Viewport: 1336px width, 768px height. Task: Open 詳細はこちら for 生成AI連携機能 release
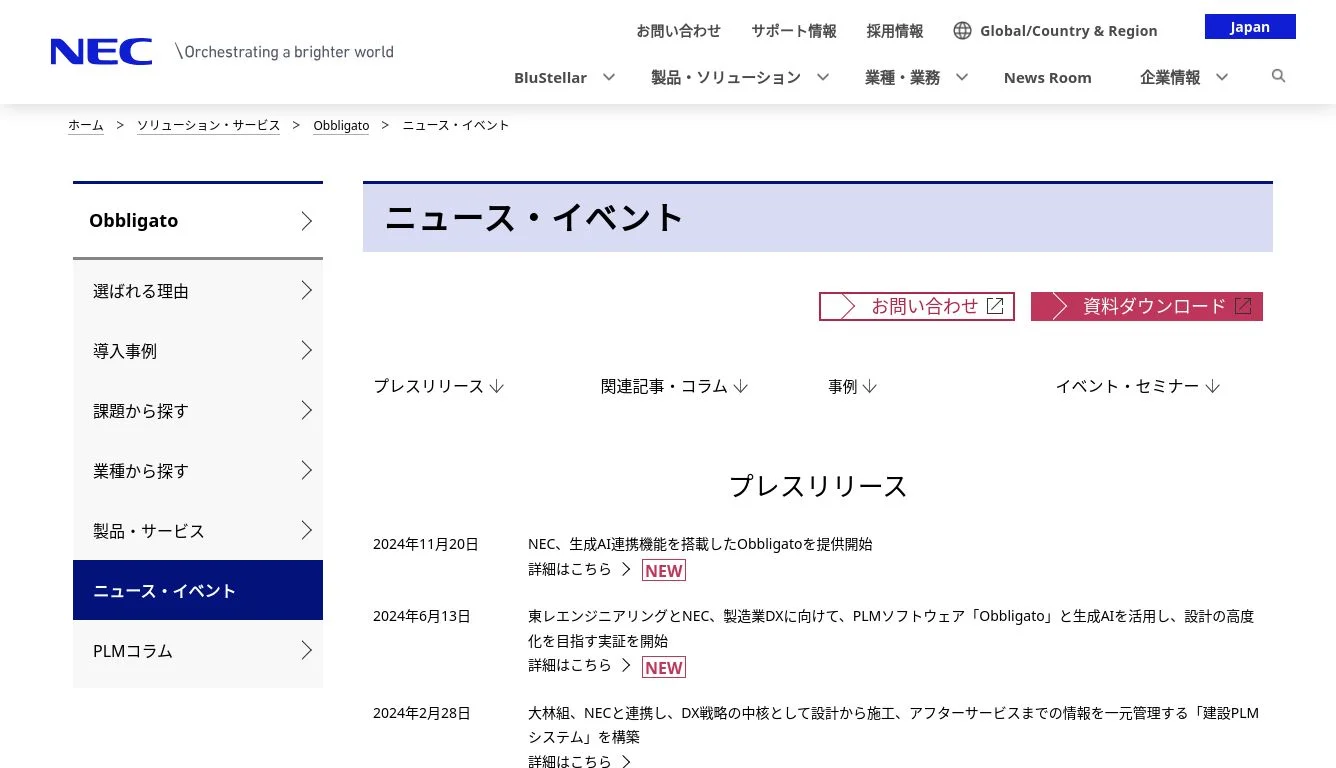[570, 569]
